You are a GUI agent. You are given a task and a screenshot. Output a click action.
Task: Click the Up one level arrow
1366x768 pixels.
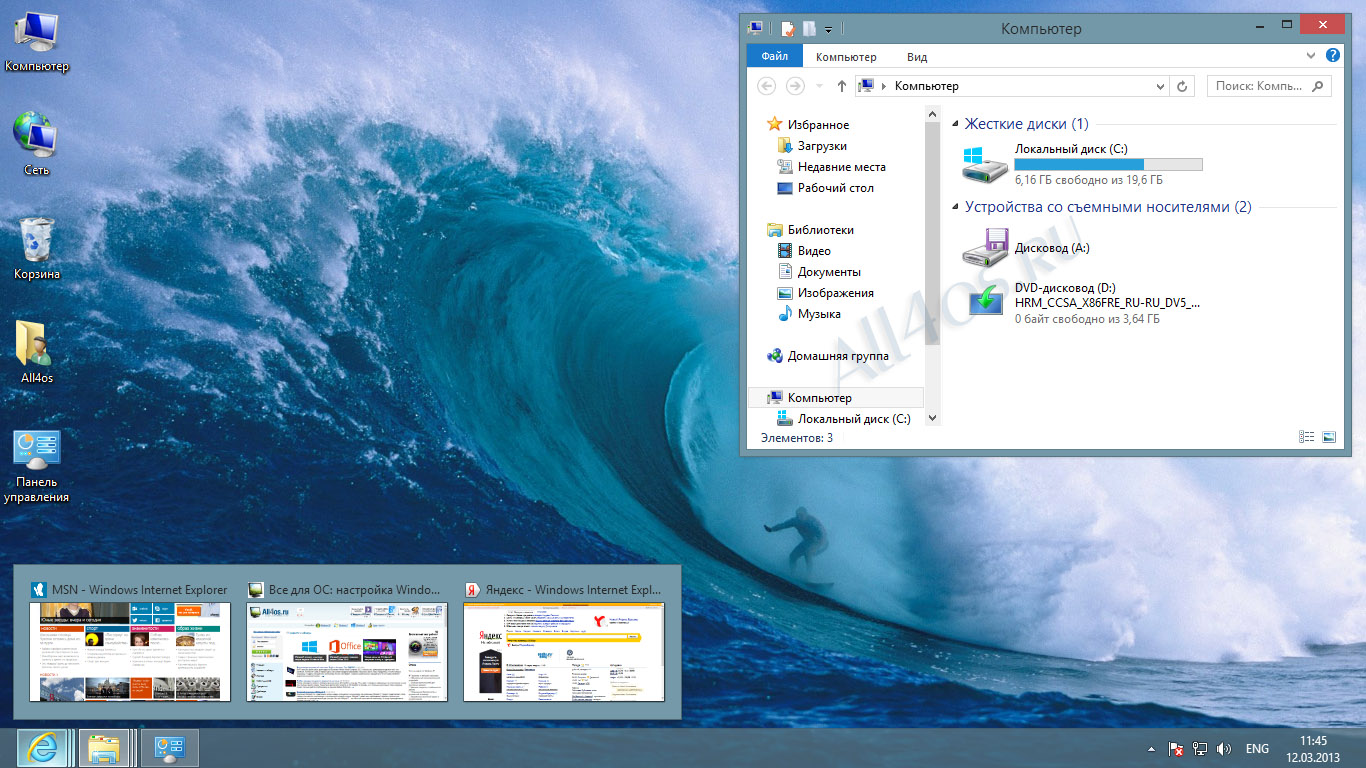(x=842, y=86)
